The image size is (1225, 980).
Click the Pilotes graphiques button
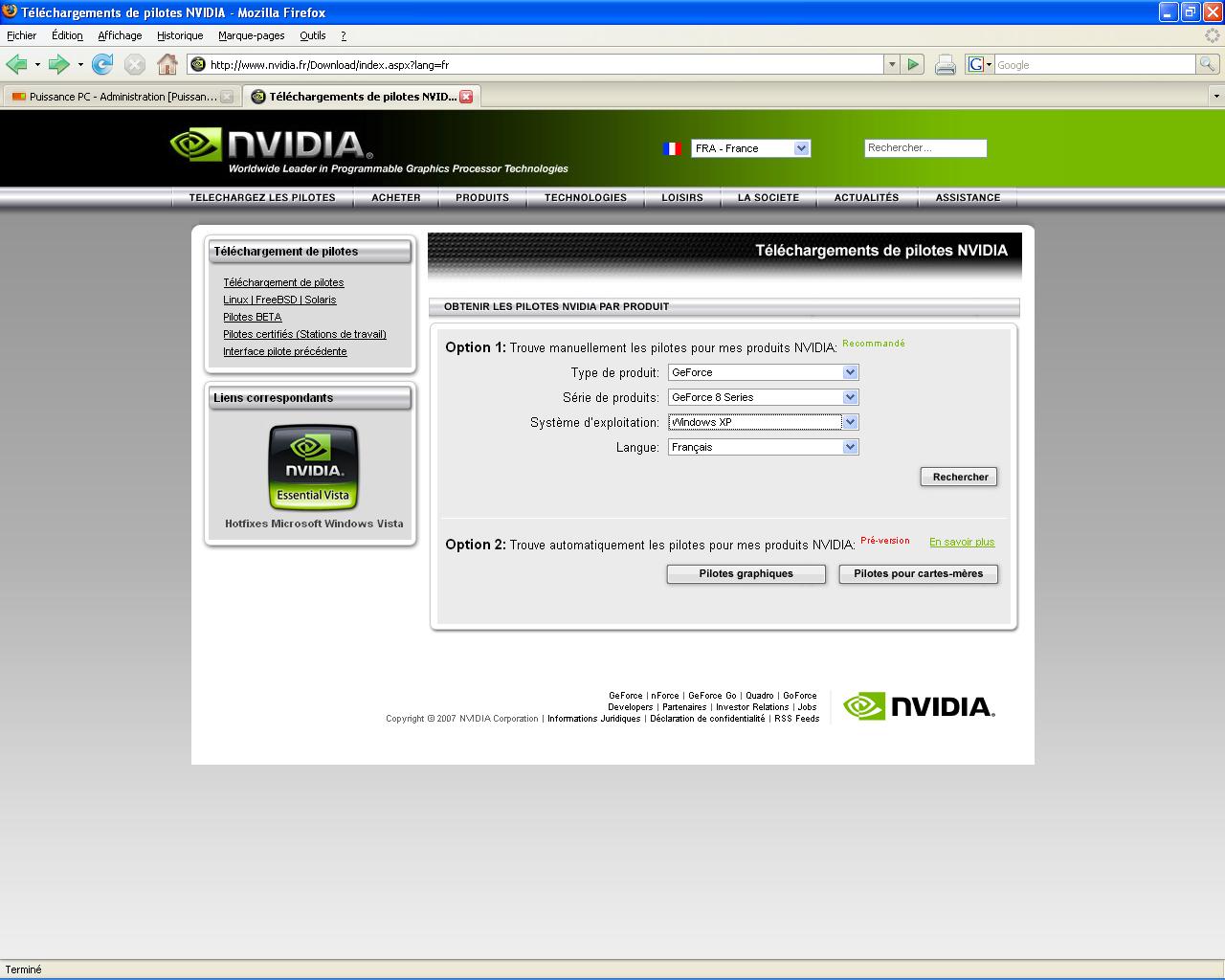coord(746,574)
